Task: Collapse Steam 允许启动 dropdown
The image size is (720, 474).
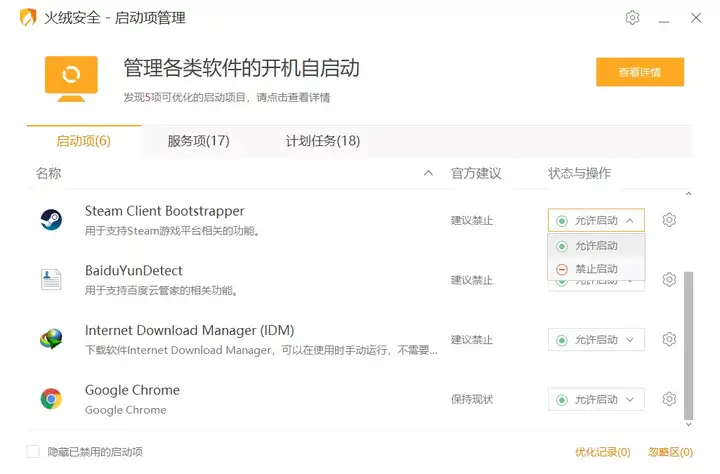Action: [596, 220]
